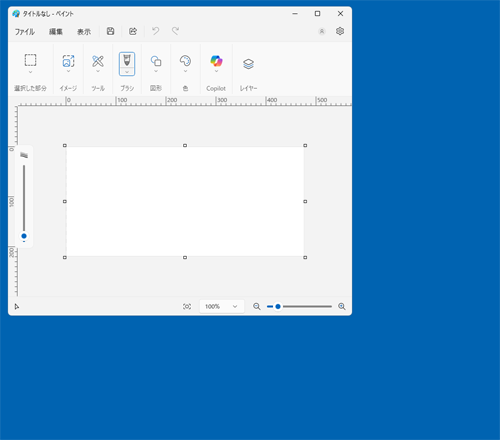Open the ファイル menu

(x=25, y=32)
